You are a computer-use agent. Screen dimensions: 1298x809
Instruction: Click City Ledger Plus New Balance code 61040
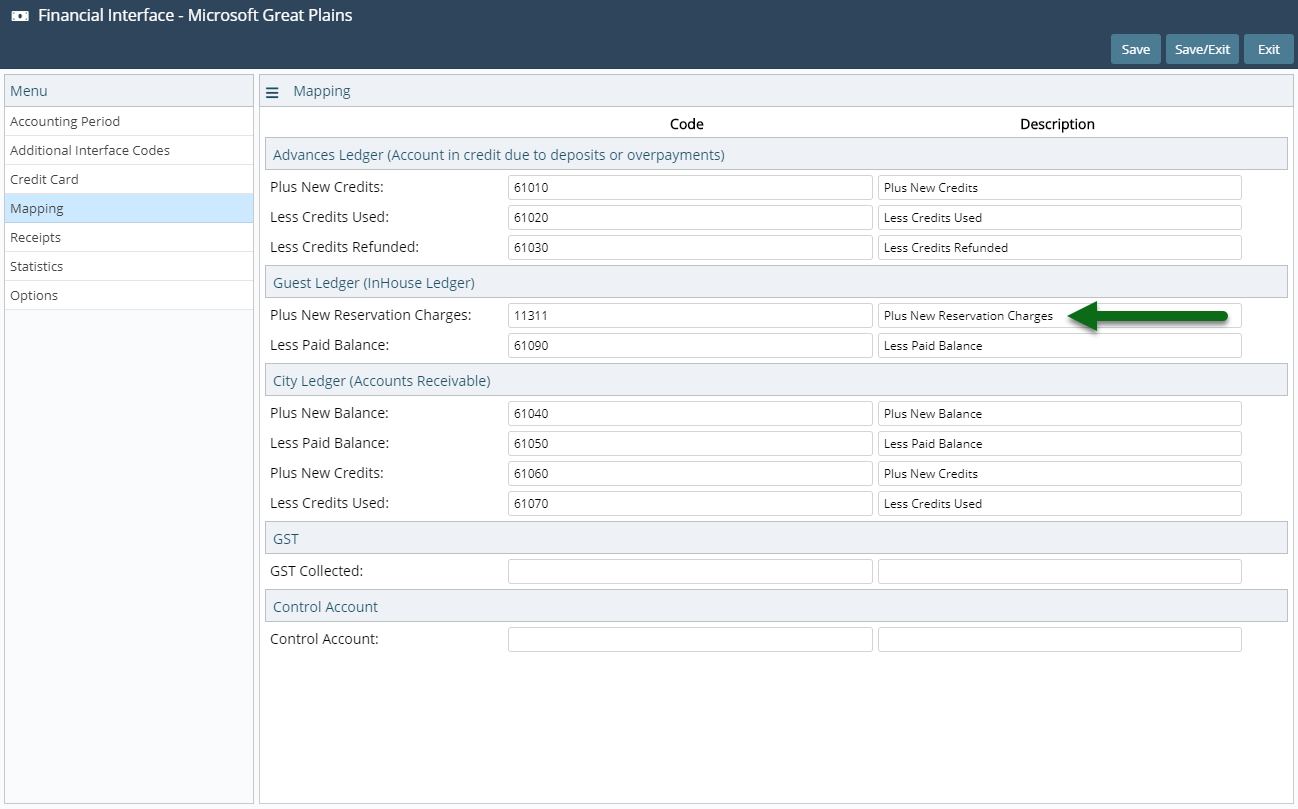click(x=690, y=414)
